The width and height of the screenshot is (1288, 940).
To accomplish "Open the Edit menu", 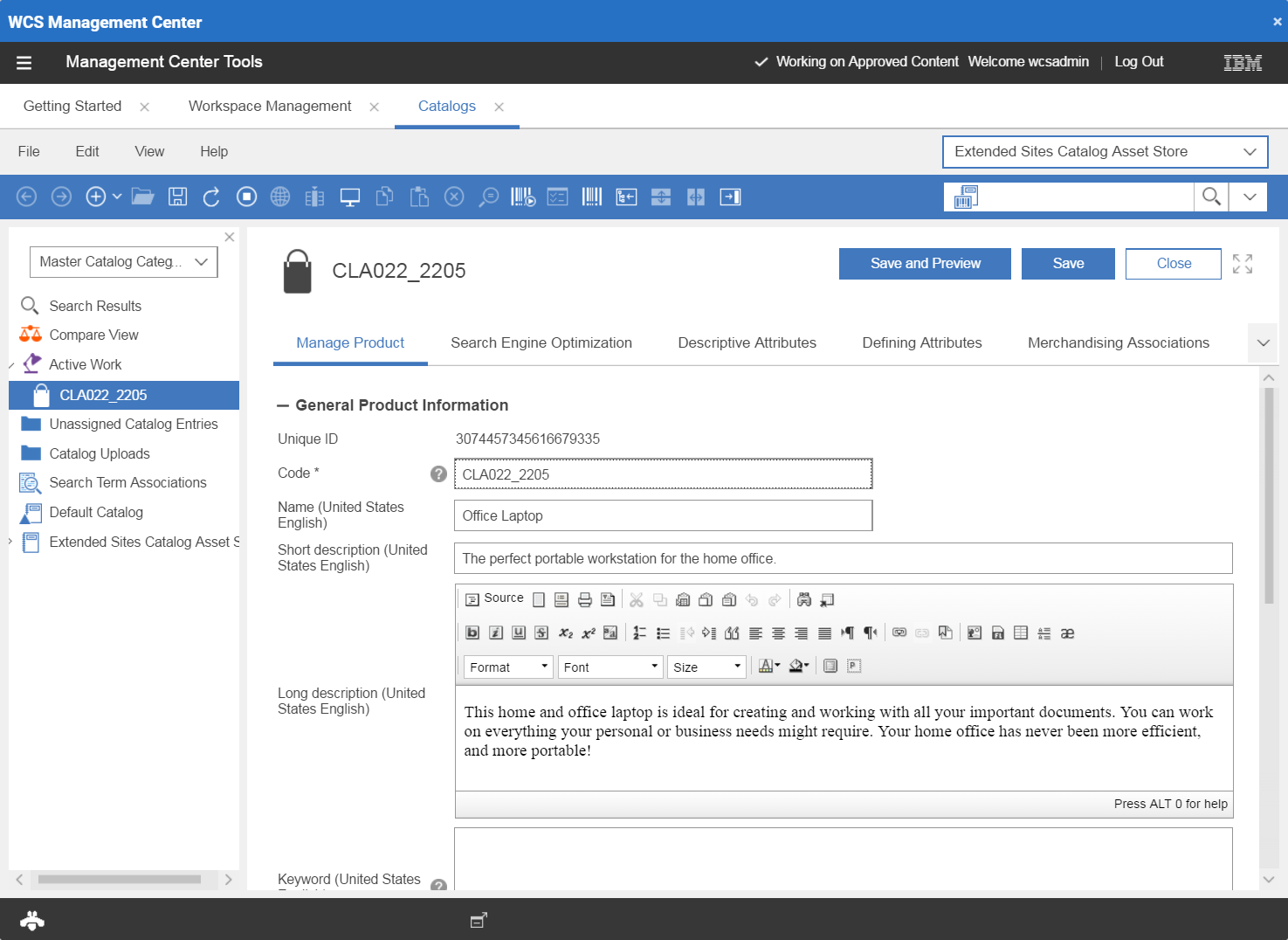I will (87, 151).
